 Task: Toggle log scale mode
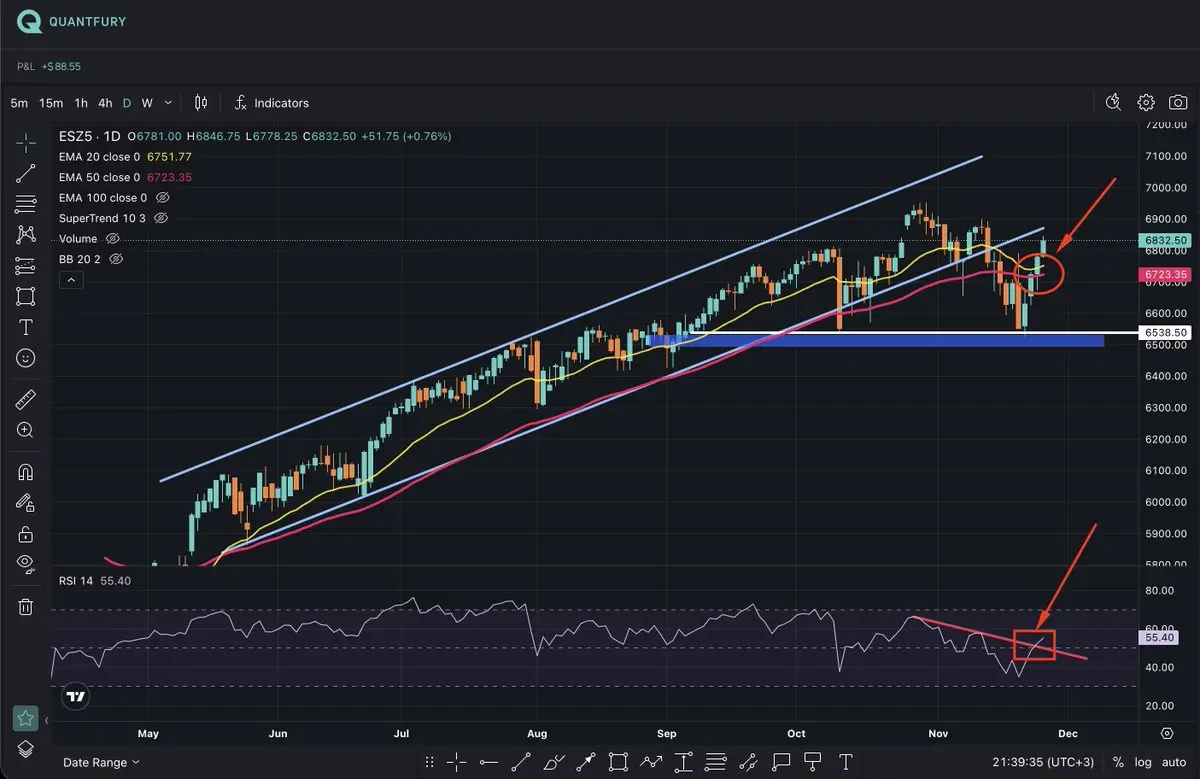[x=1143, y=762]
